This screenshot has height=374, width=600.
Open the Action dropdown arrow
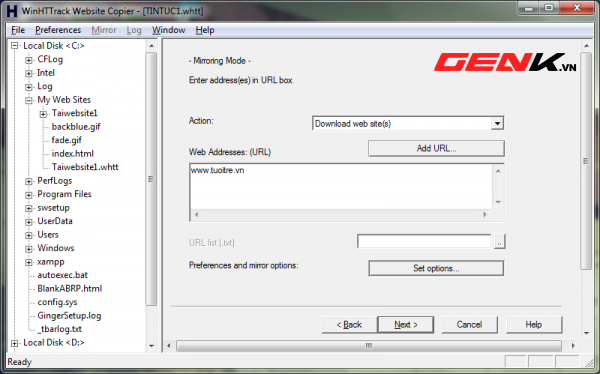[497, 124]
